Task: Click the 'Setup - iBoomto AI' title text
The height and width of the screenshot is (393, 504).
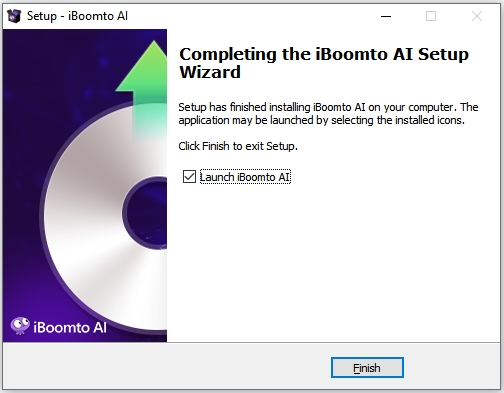Action: (x=77, y=16)
